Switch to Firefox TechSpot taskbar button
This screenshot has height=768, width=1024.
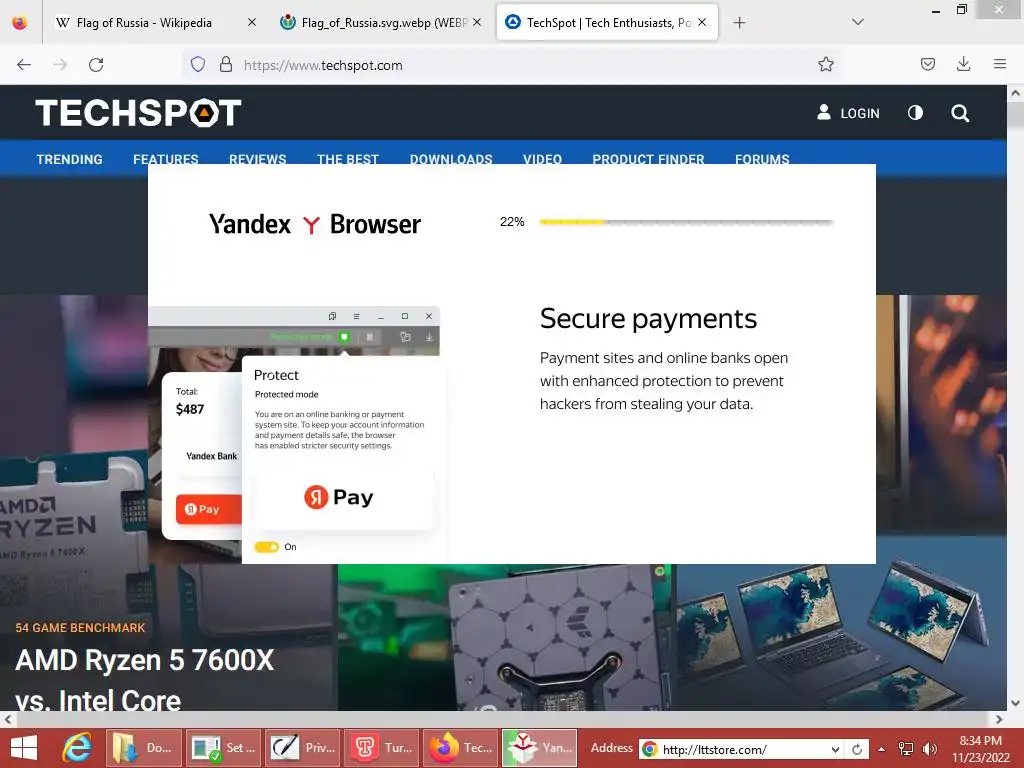[460, 748]
